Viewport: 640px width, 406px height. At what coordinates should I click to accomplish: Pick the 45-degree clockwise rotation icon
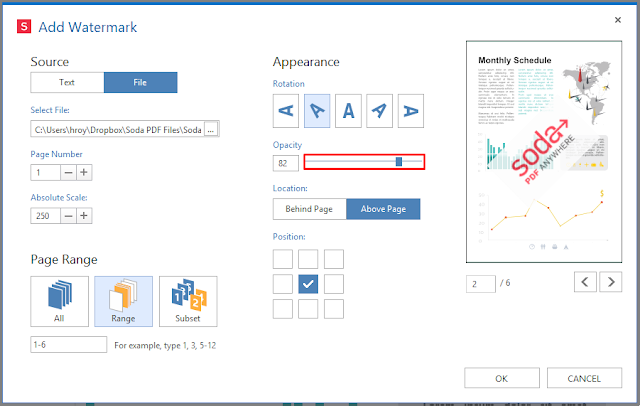(380, 111)
